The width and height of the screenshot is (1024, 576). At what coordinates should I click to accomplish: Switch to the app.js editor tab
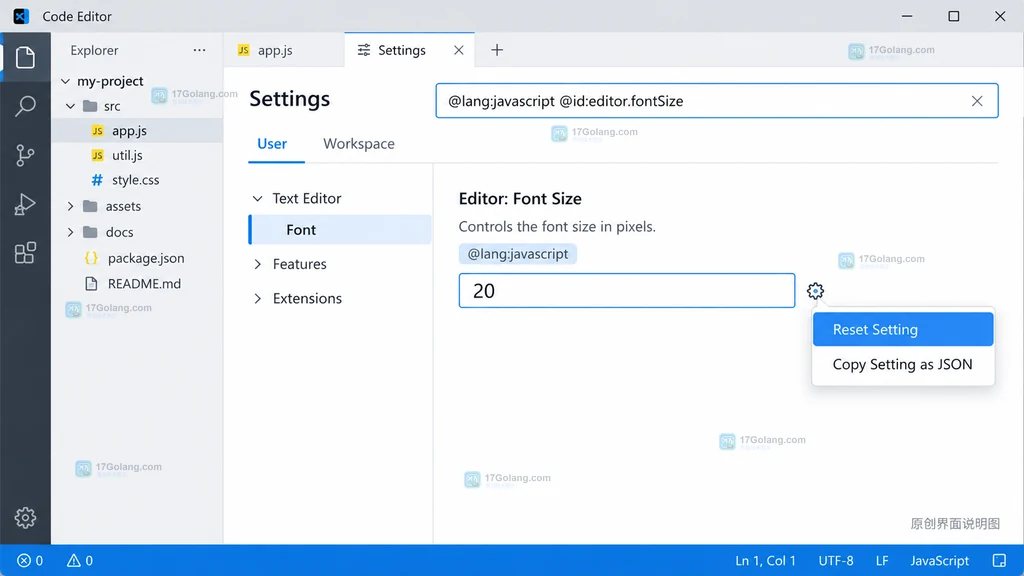[x=283, y=50]
